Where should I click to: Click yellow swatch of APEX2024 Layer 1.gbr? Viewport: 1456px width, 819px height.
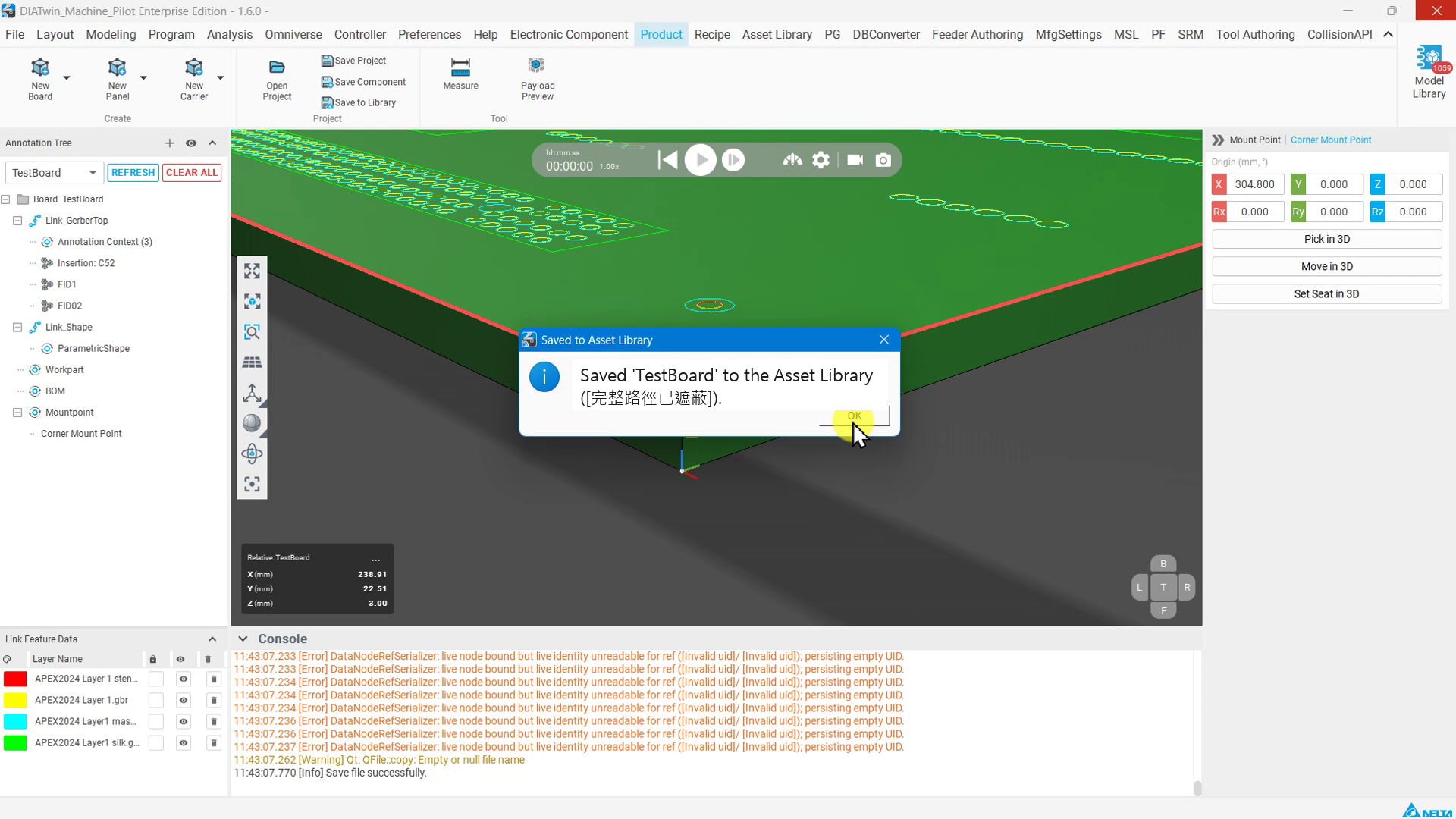pyautogui.click(x=15, y=701)
